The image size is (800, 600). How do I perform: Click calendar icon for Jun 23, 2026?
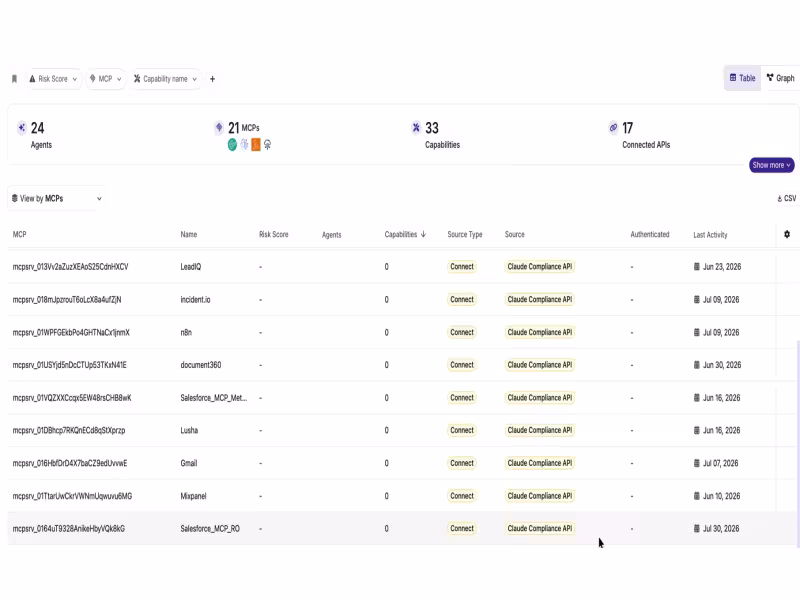(x=696, y=266)
